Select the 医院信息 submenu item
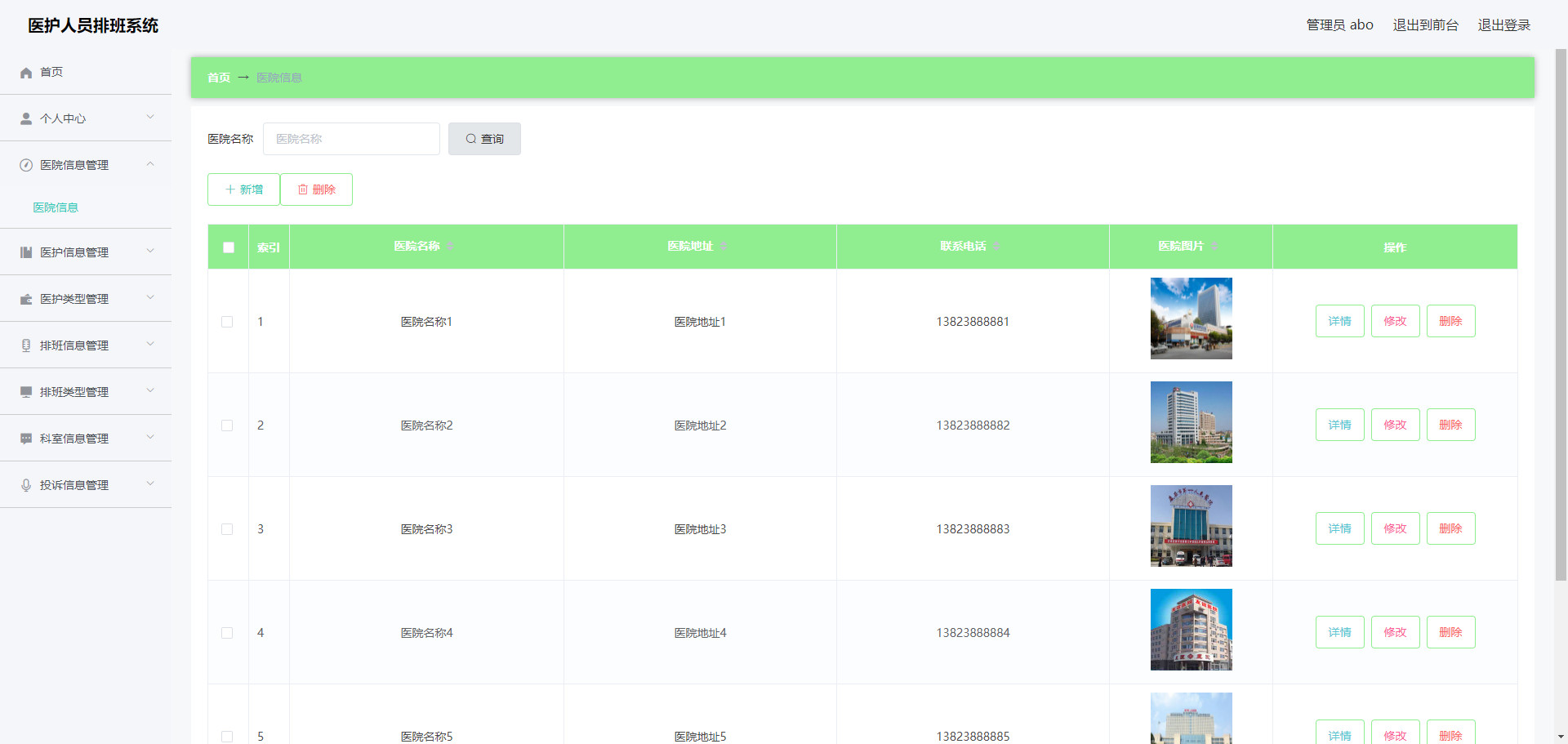The width and height of the screenshot is (1568, 744). (56, 207)
